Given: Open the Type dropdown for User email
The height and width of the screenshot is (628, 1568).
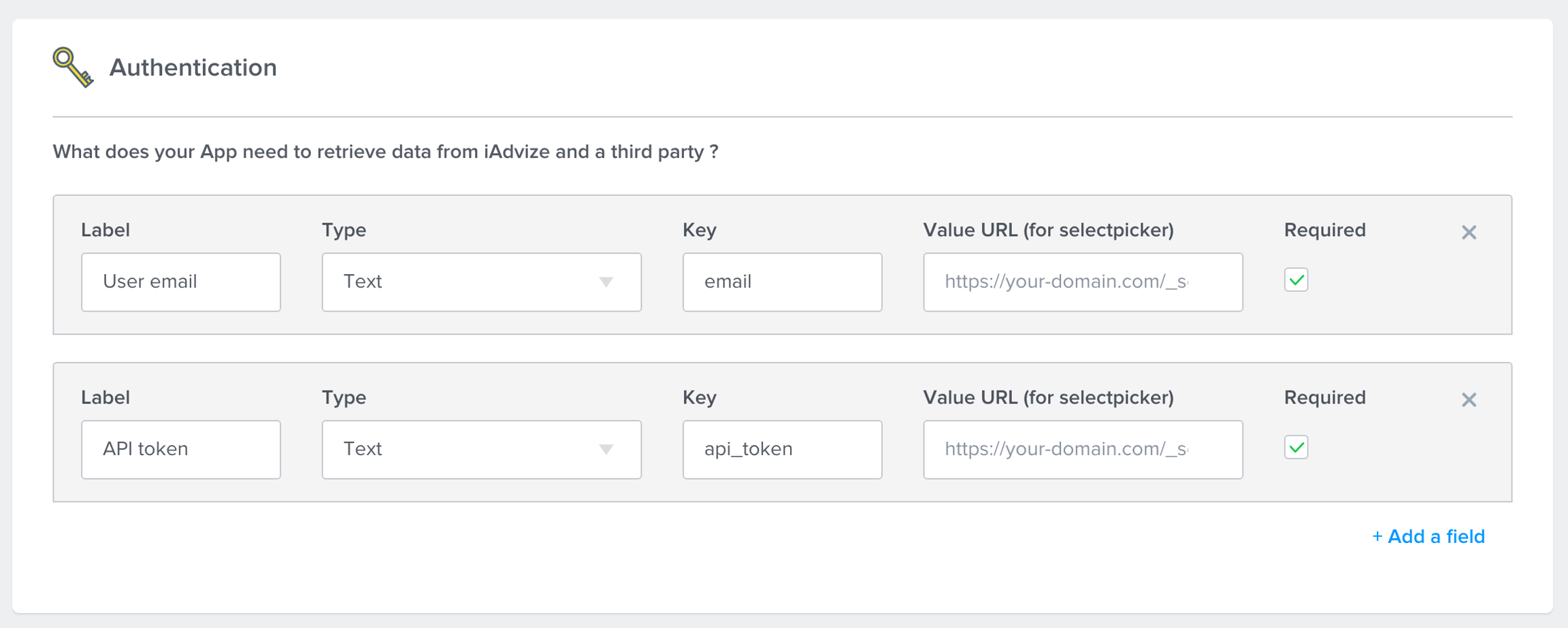Looking at the screenshot, I should click(x=481, y=282).
